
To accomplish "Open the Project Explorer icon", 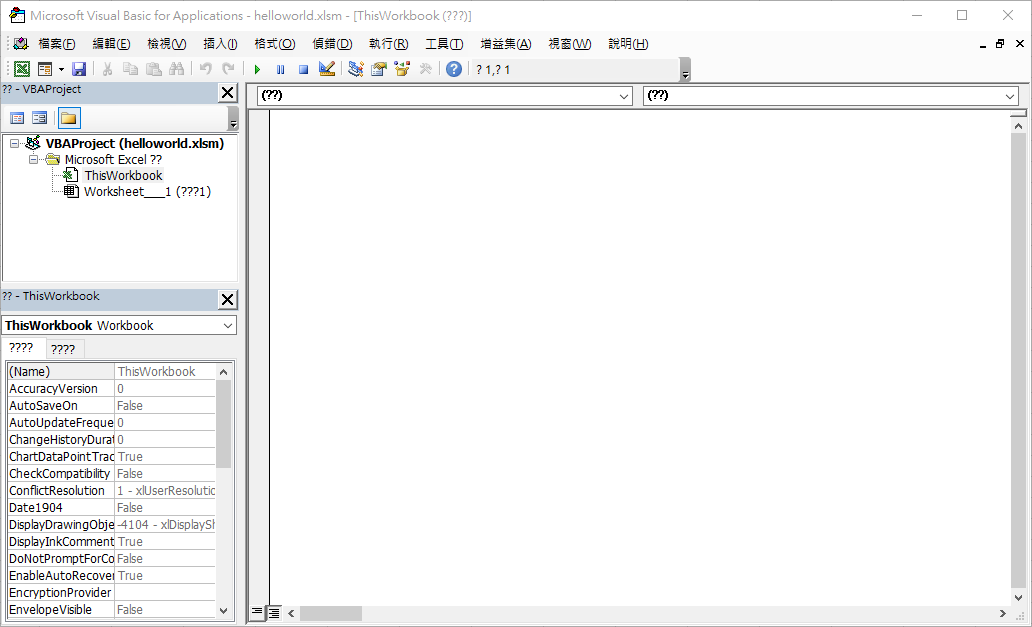I will pos(356,69).
